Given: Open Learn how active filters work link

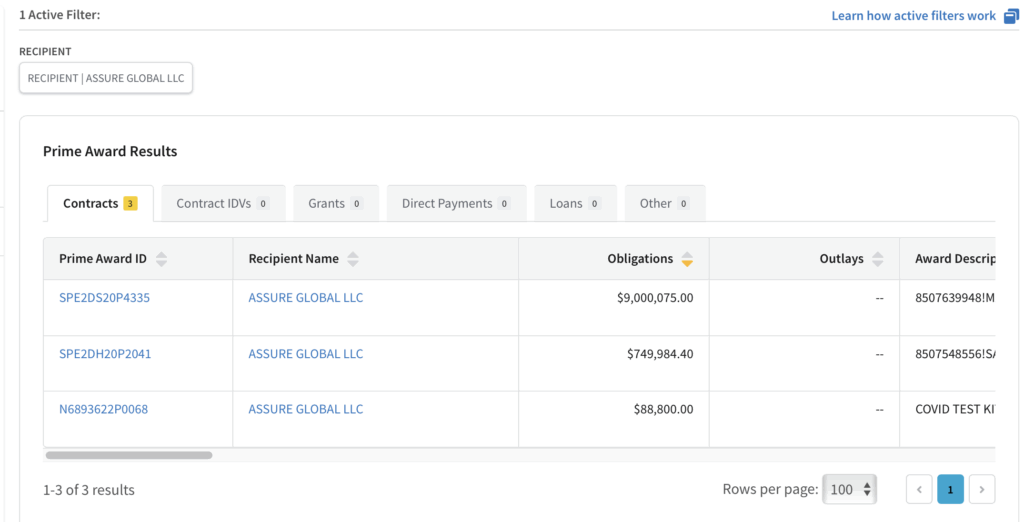Looking at the screenshot, I should click(x=914, y=16).
